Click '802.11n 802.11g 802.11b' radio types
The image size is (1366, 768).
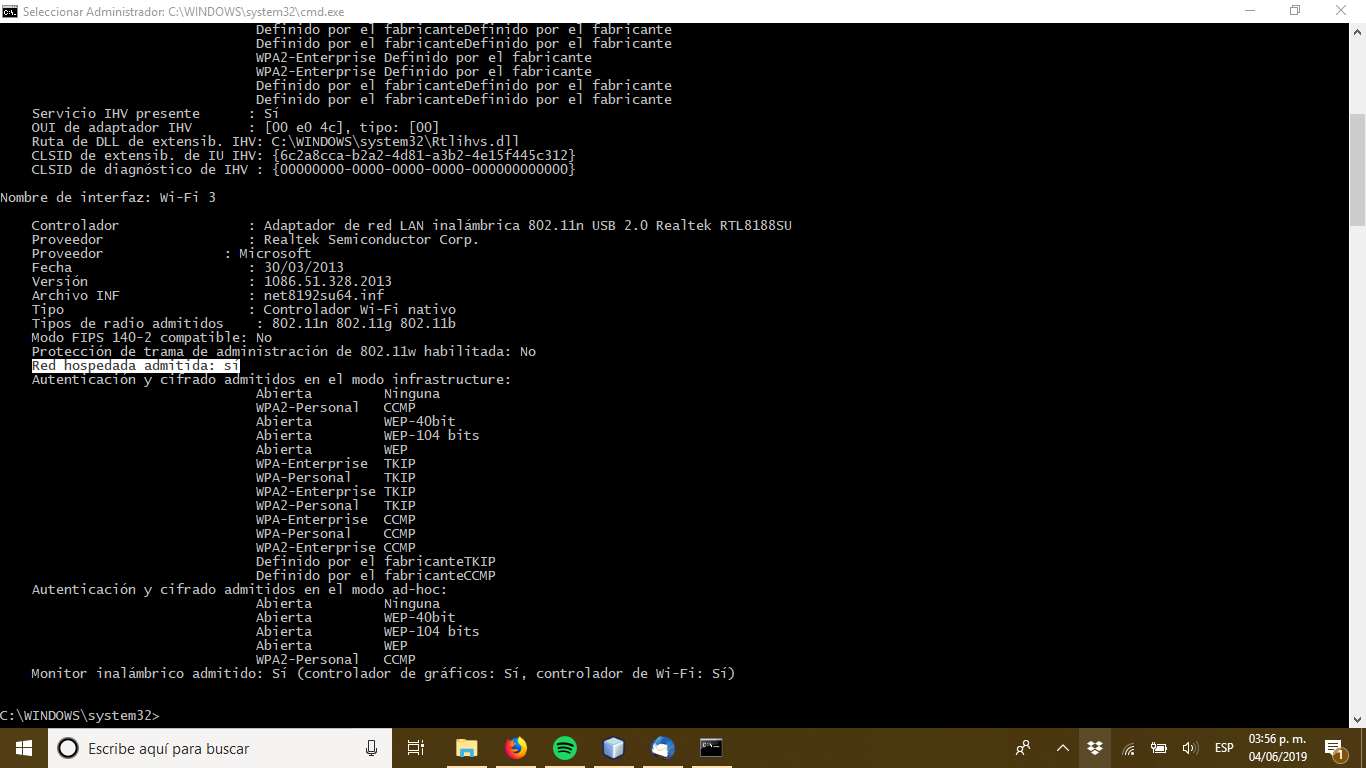(364, 324)
